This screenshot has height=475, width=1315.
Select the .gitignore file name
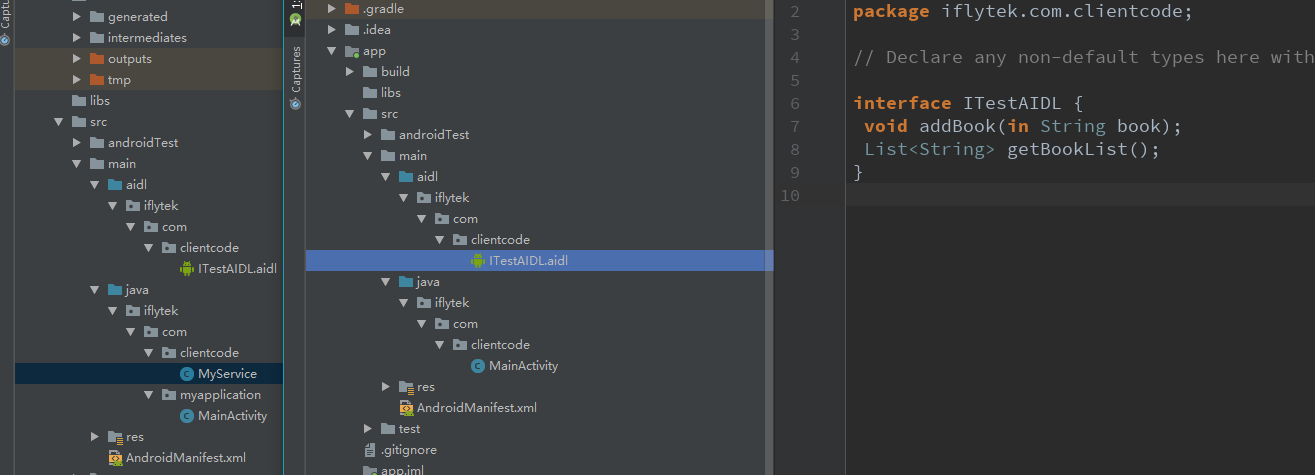tap(409, 450)
